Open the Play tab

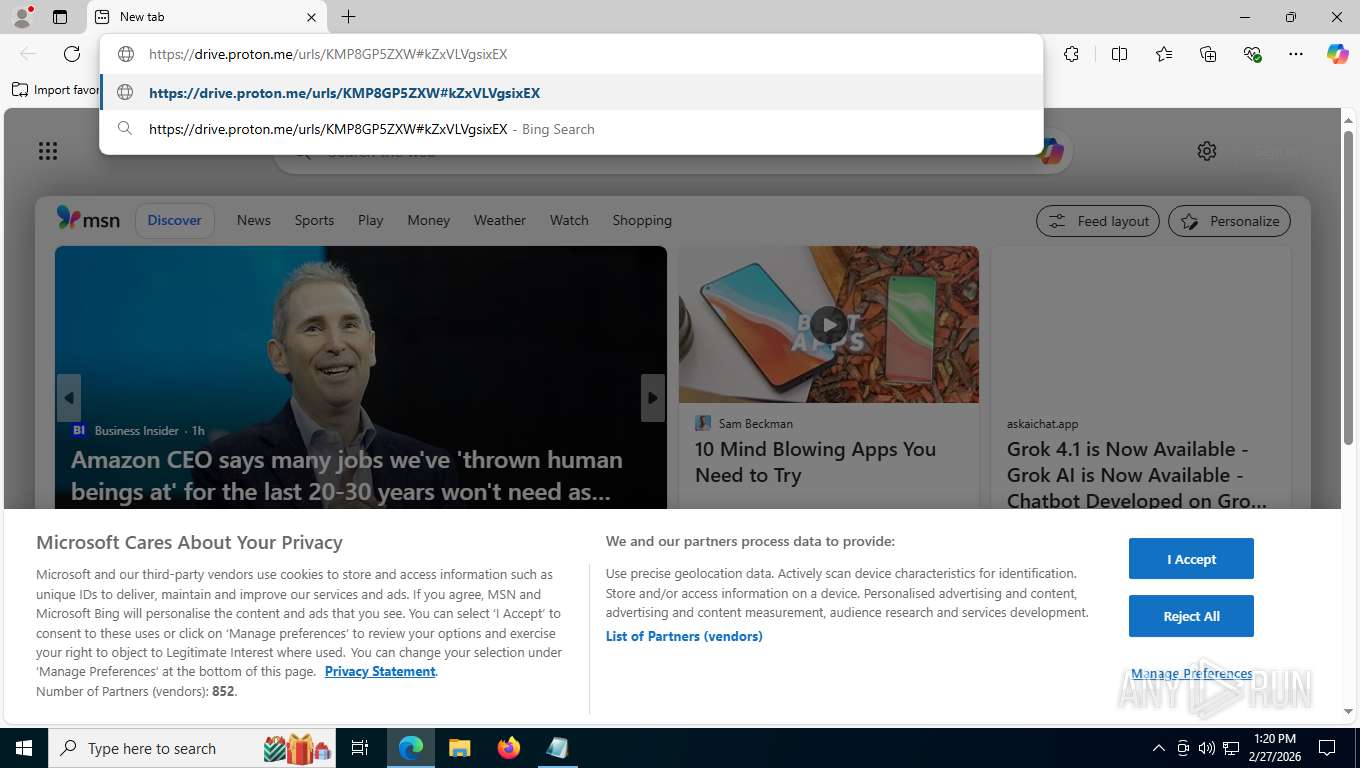(371, 220)
